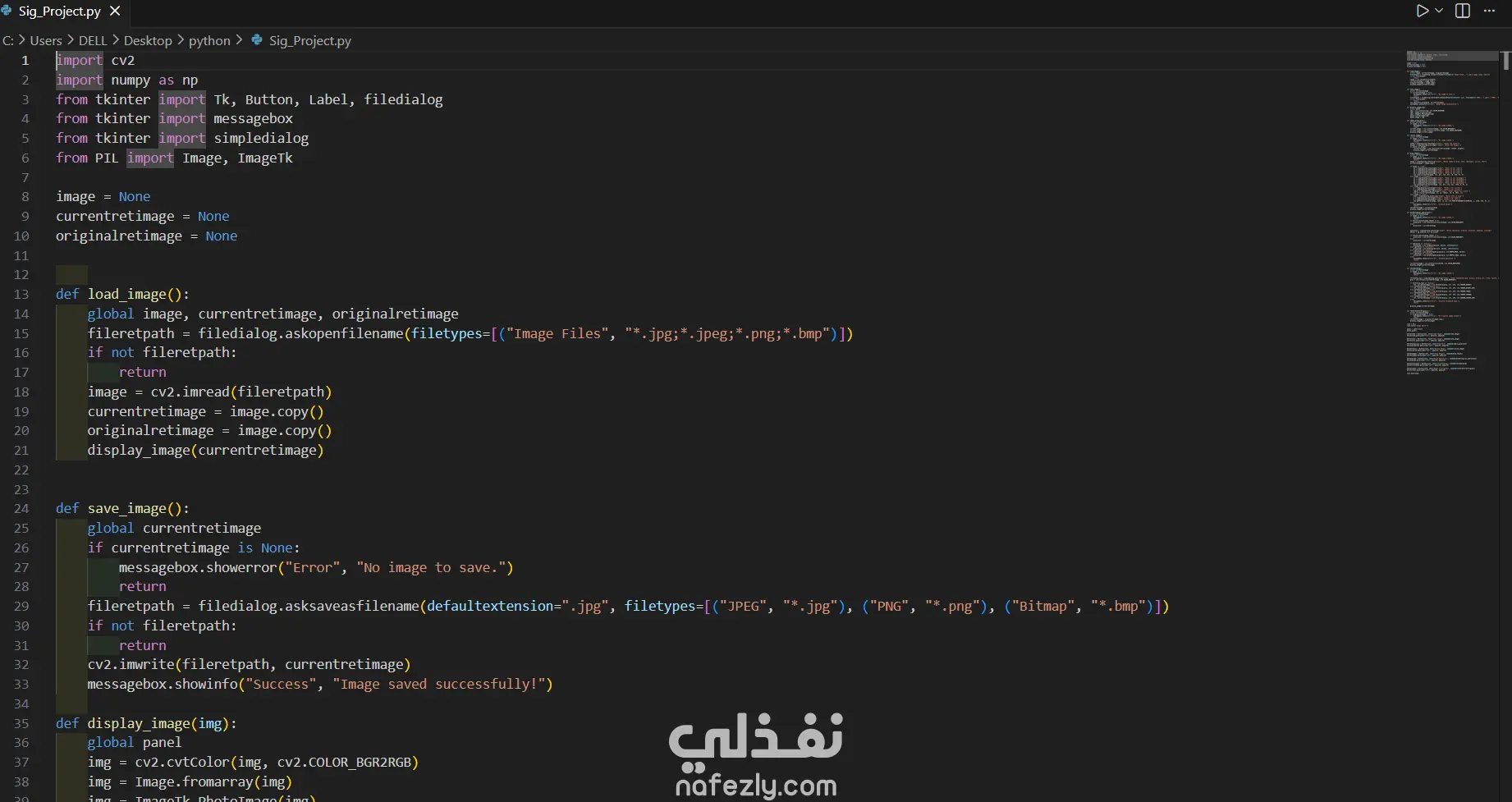This screenshot has width=1512, height=802.
Task: Click the "global panel" line
Action: [135, 742]
